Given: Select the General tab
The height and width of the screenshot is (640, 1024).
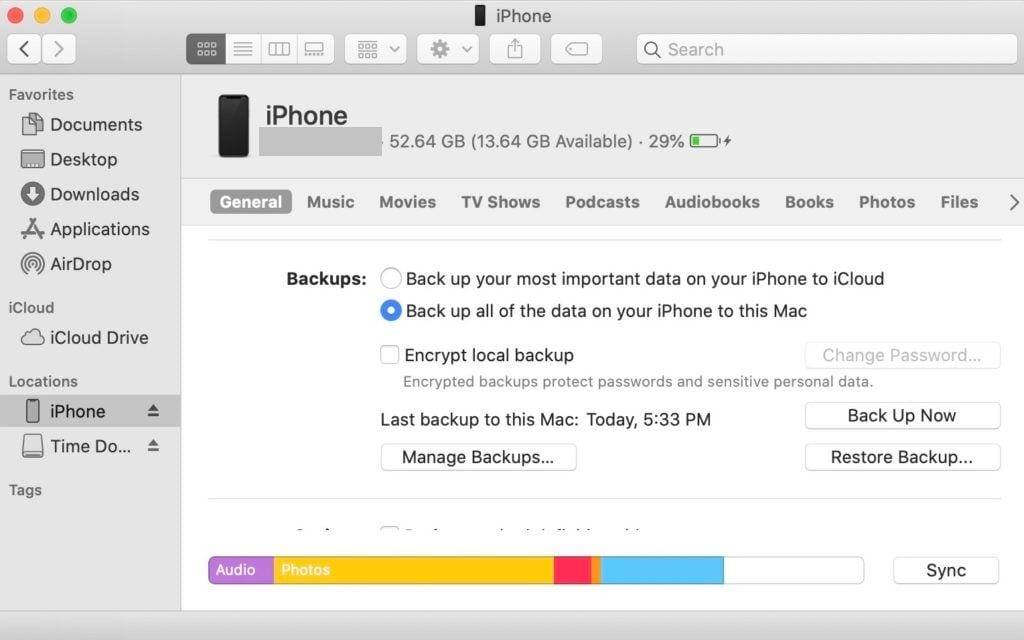Looking at the screenshot, I should pos(251,202).
